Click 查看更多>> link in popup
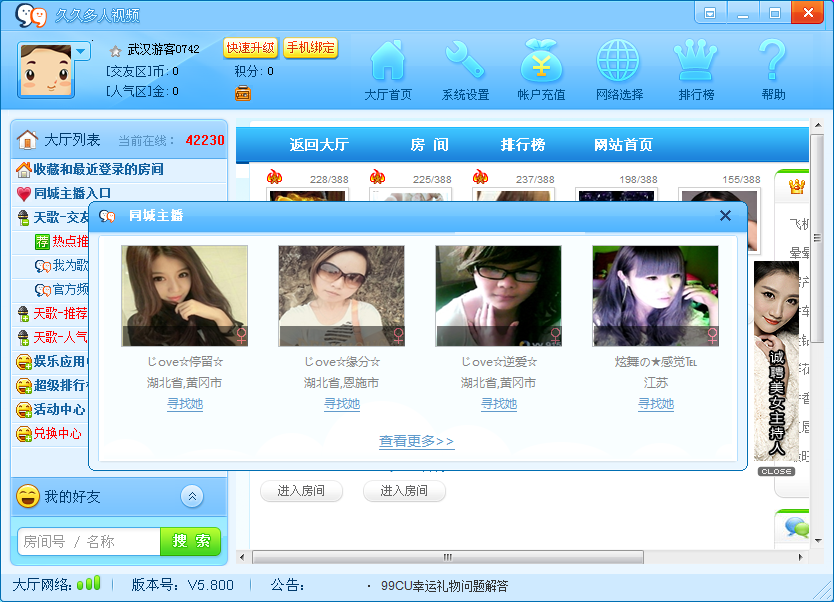834x602 pixels. coord(416,441)
